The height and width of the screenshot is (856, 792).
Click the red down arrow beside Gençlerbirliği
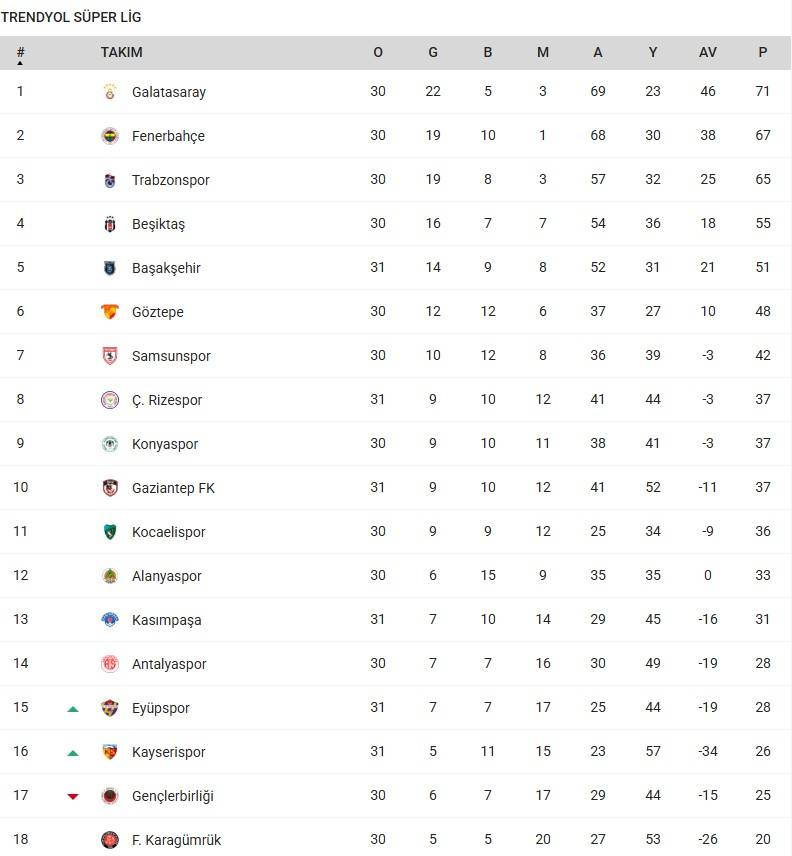tap(73, 796)
